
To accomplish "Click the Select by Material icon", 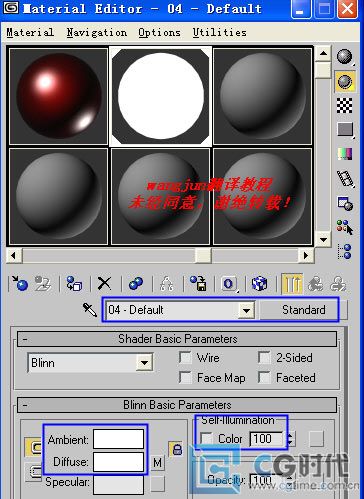I will [x=344, y=228].
